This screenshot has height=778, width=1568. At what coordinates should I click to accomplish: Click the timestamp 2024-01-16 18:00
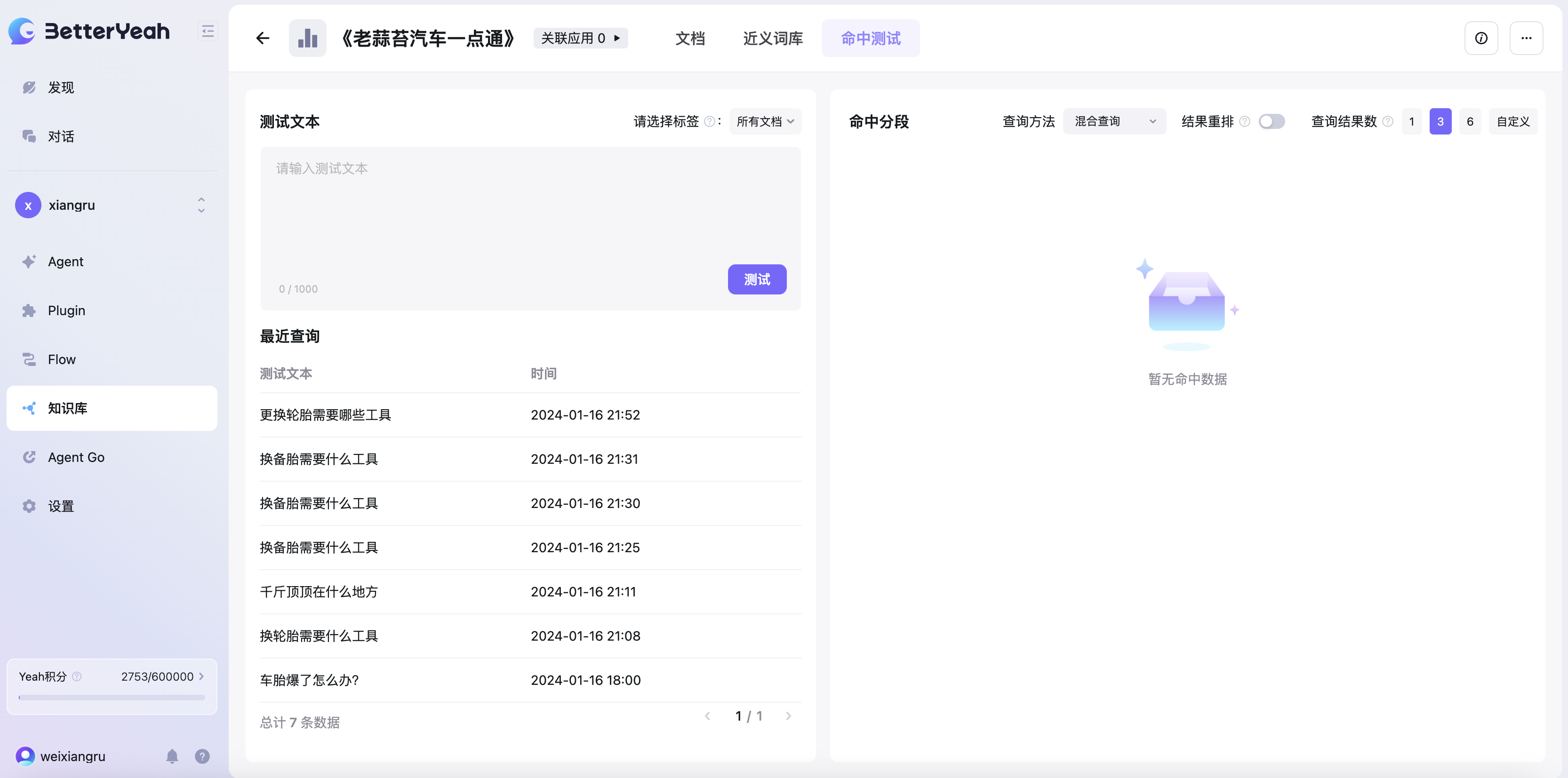(585, 680)
